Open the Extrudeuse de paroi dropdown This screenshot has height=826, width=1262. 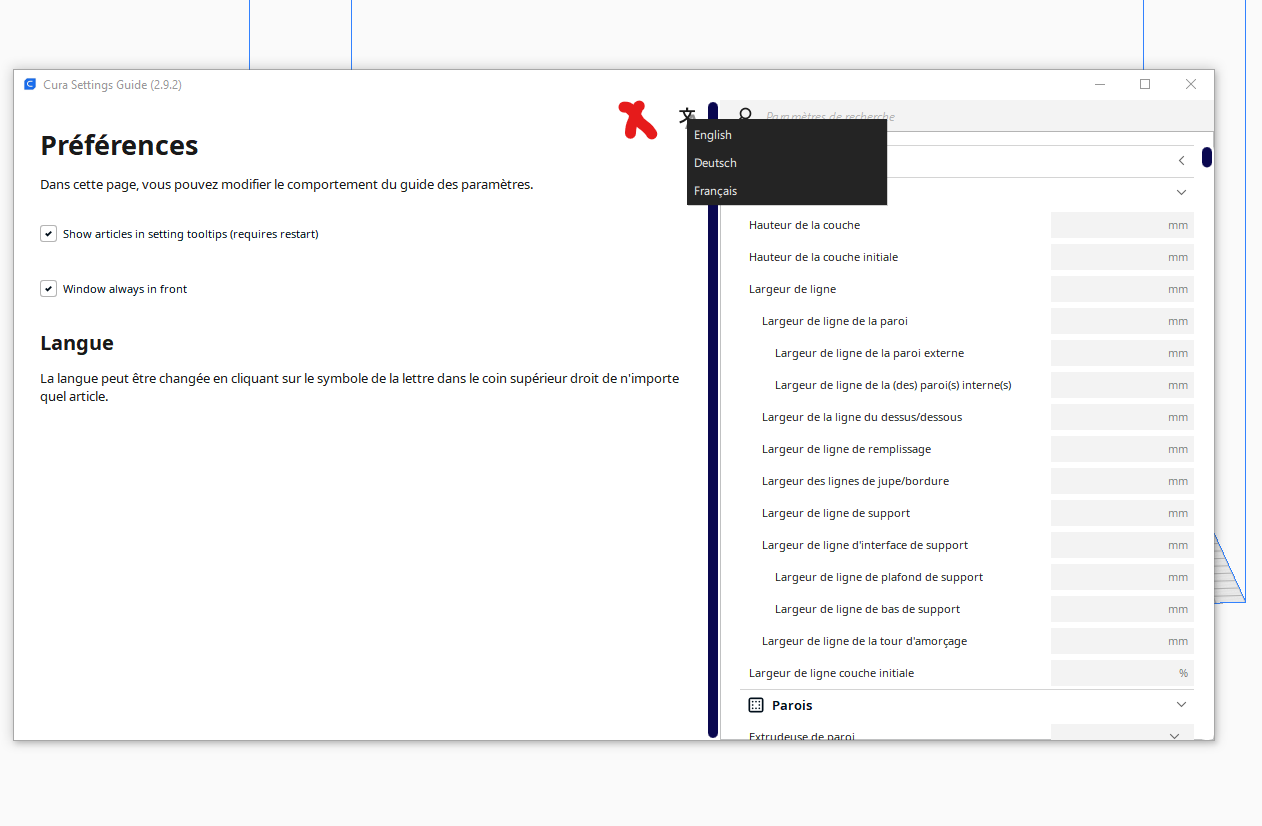click(x=1122, y=734)
